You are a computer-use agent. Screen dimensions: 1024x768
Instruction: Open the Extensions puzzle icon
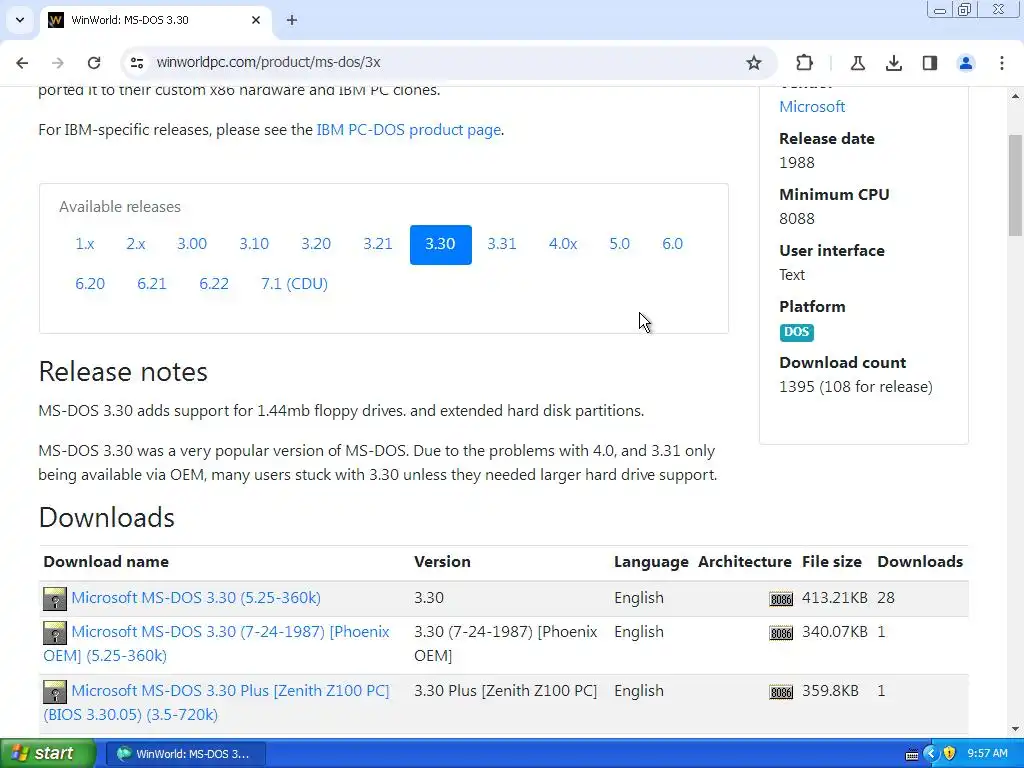point(805,63)
